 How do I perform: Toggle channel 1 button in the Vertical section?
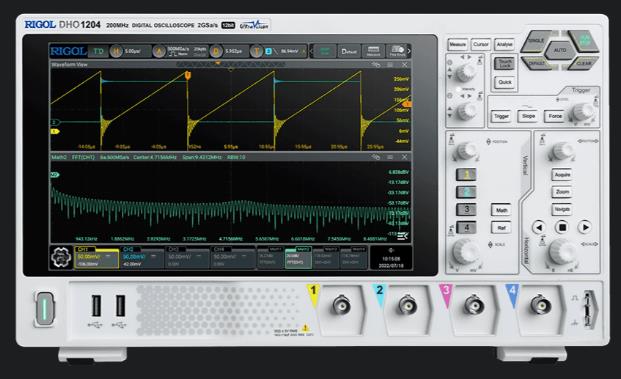pos(466,174)
